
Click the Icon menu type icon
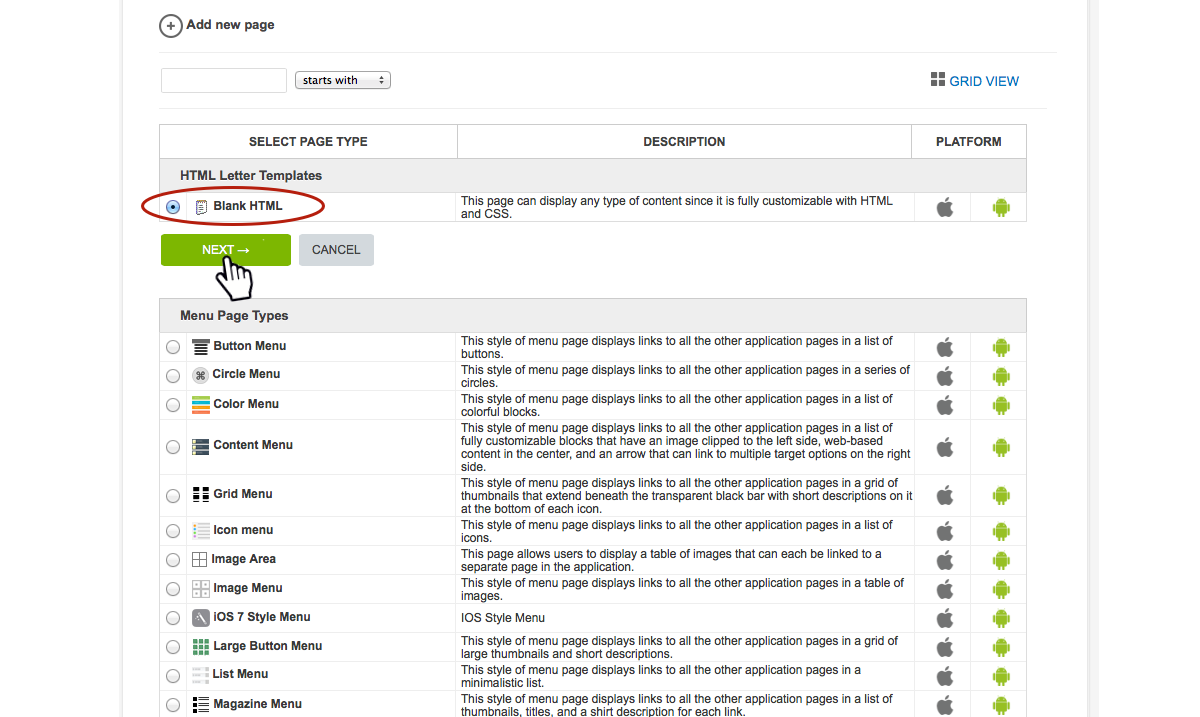coord(201,530)
